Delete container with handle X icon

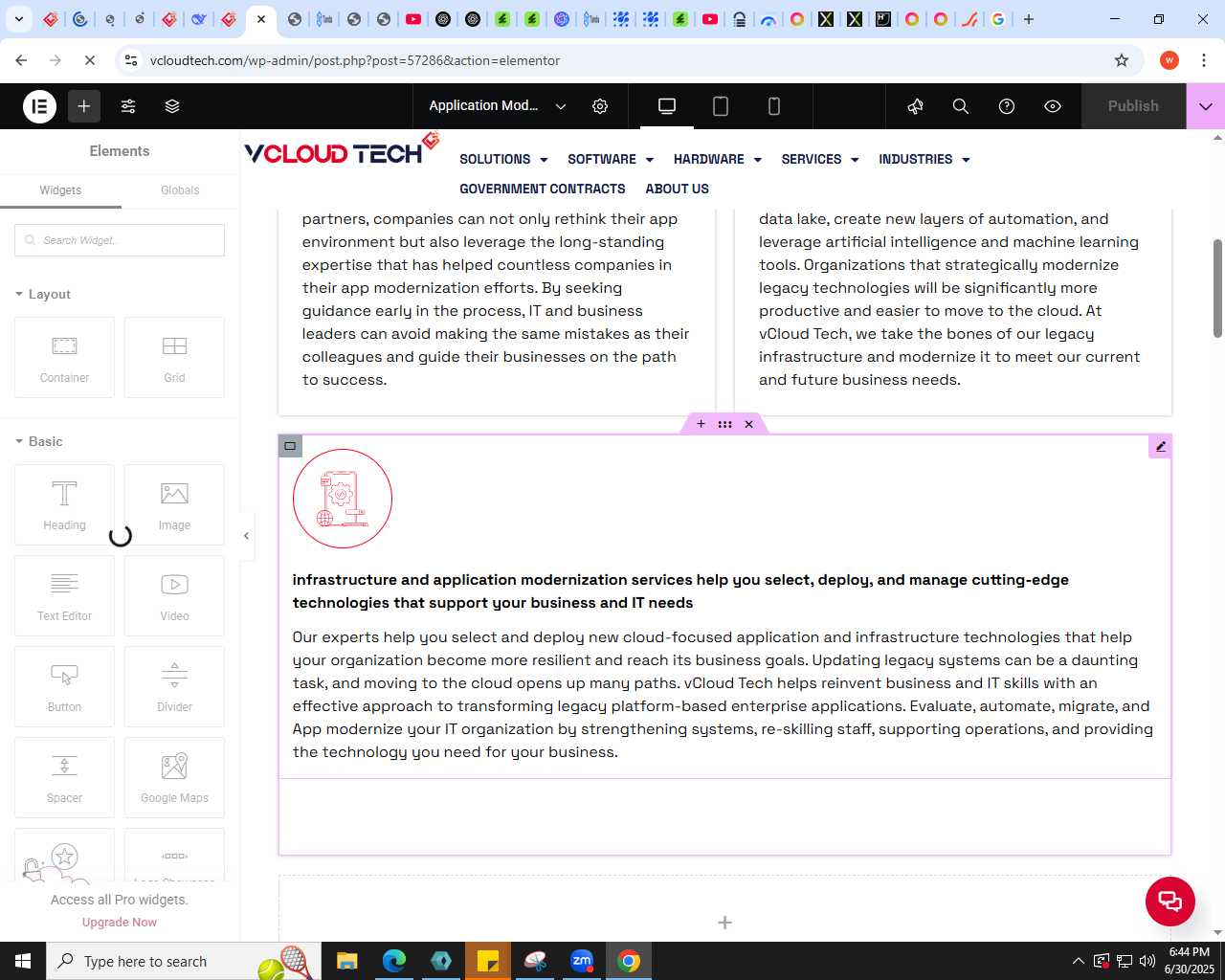pyautogui.click(x=748, y=424)
